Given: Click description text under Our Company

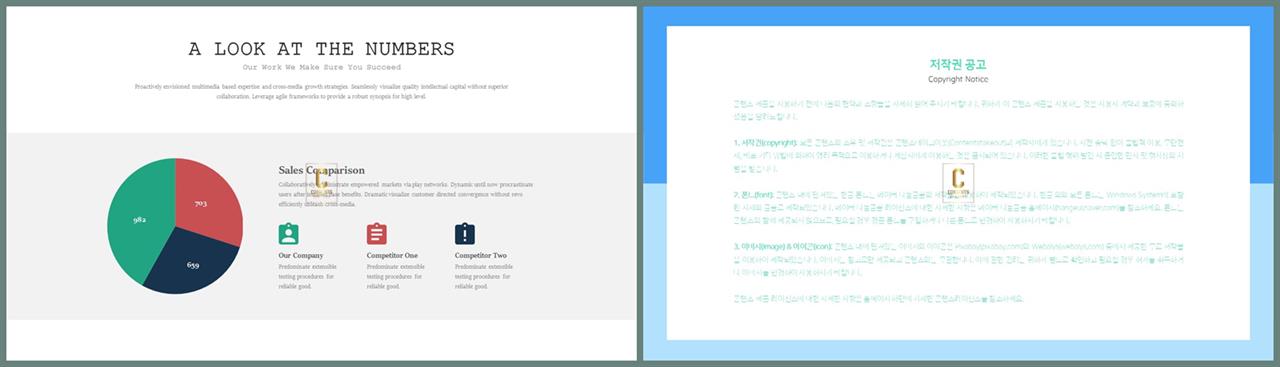Looking at the screenshot, I should 307,277.
